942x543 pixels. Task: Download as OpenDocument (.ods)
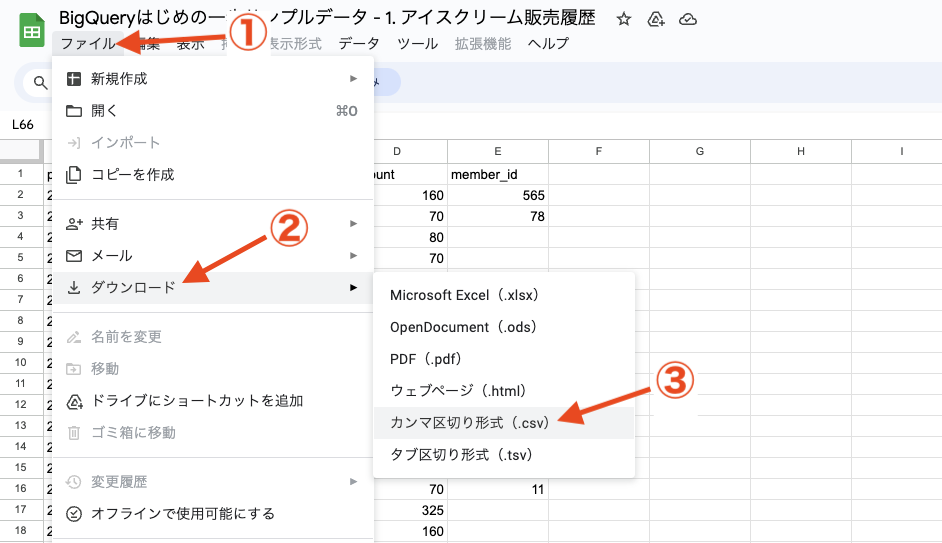point(503,327)
